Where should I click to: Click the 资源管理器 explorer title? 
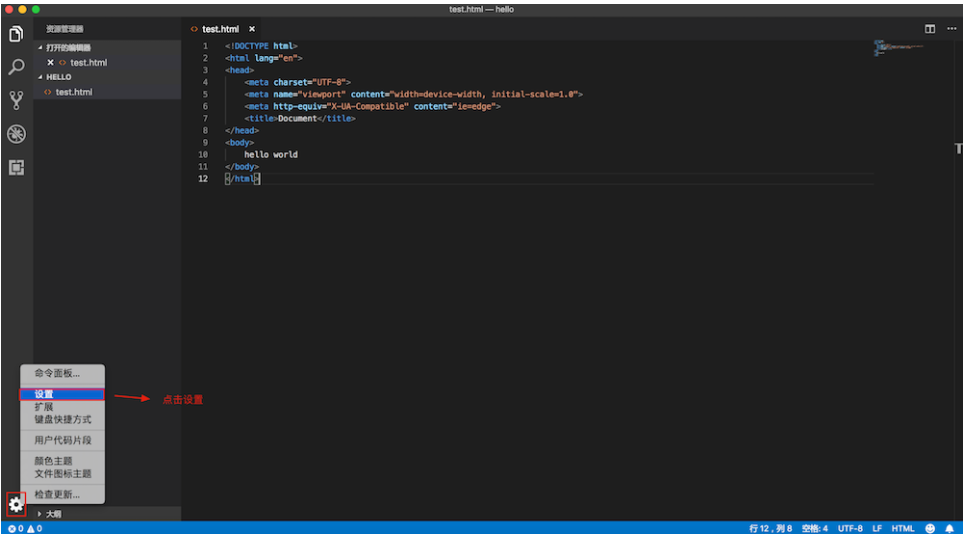[x=64, y=29]
